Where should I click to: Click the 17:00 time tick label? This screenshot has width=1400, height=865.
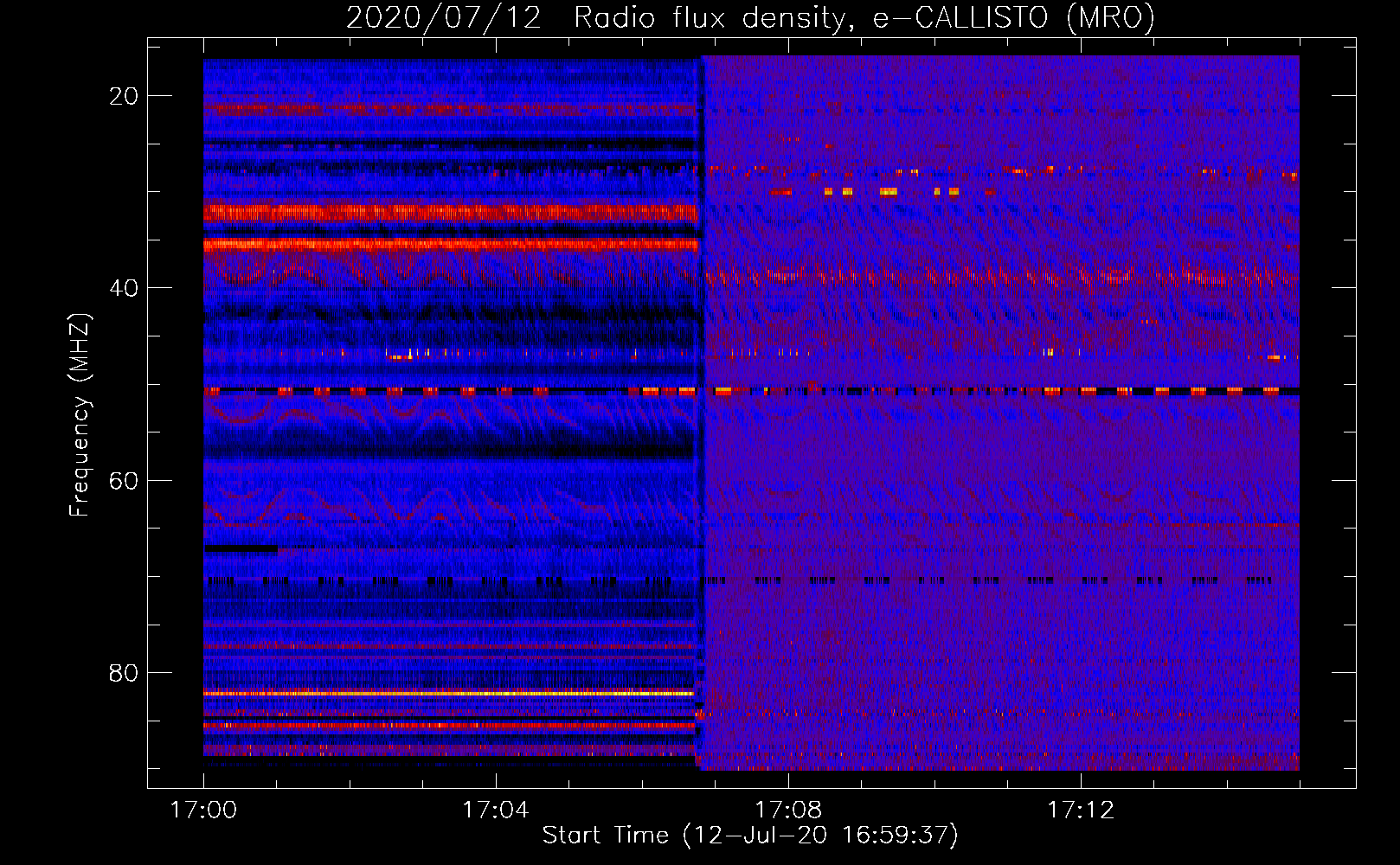[203, 810]
